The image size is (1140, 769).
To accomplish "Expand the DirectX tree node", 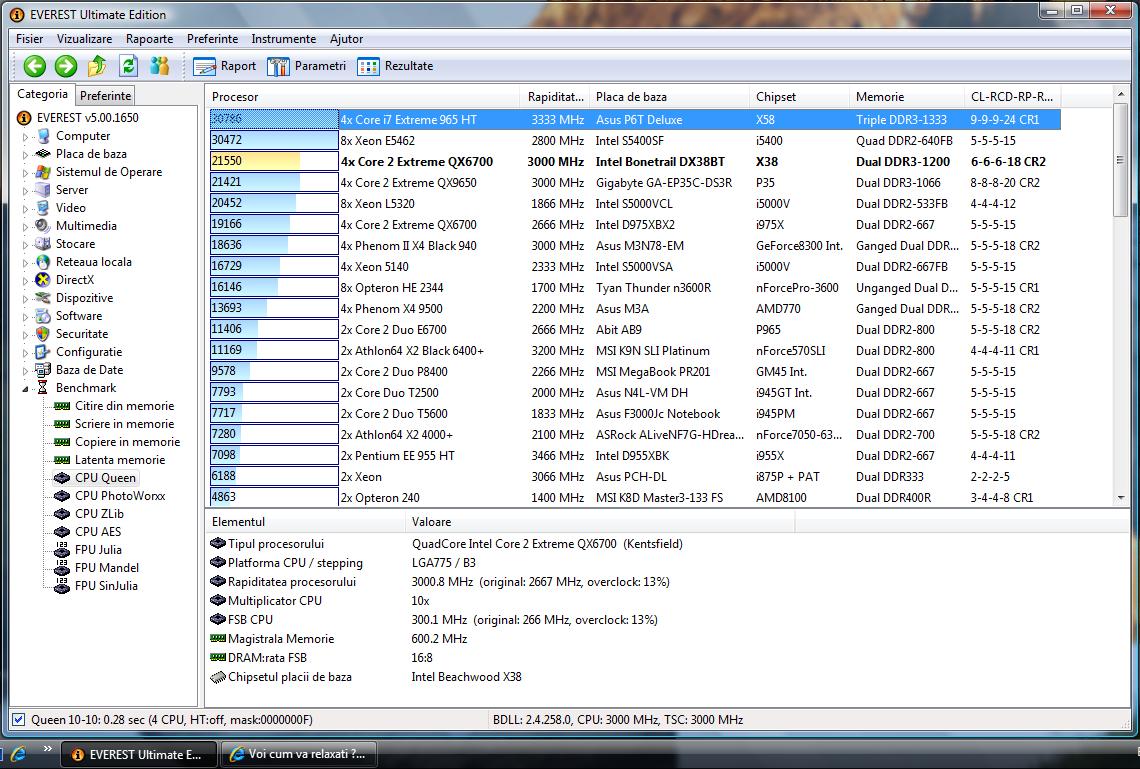I will (x=25, y=281).
